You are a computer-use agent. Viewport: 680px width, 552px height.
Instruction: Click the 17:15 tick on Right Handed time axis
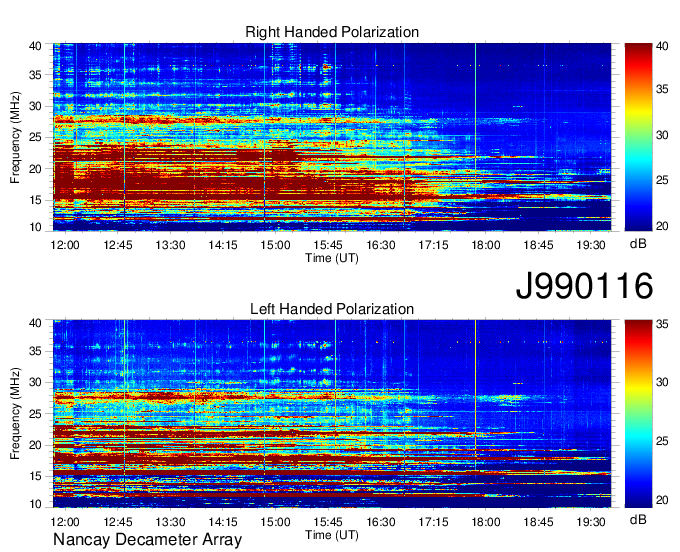(x=433, y=245)
